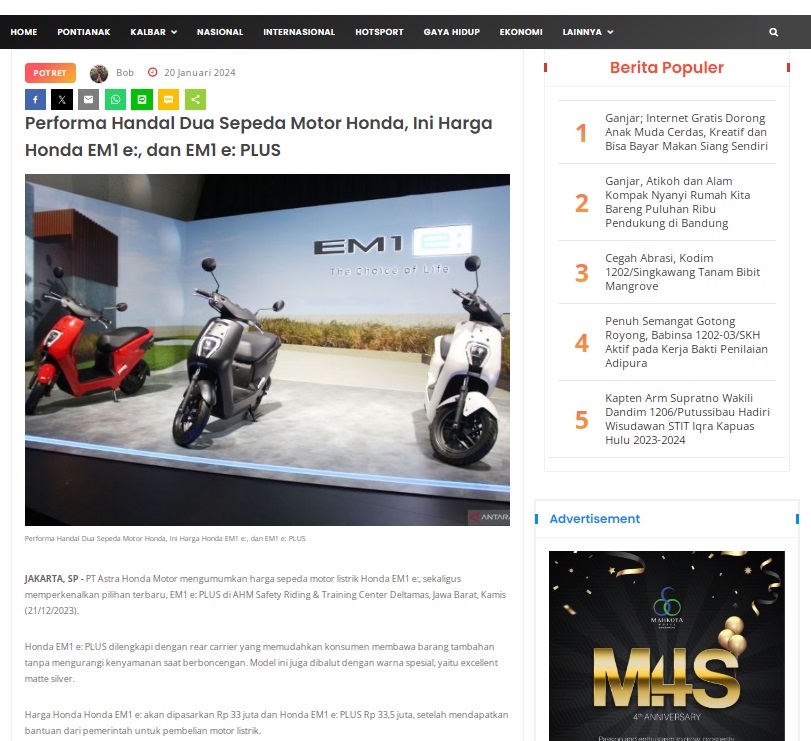Share article via SMS icon
Viewport: 811px width, 741px height.
tap(169, 99)
